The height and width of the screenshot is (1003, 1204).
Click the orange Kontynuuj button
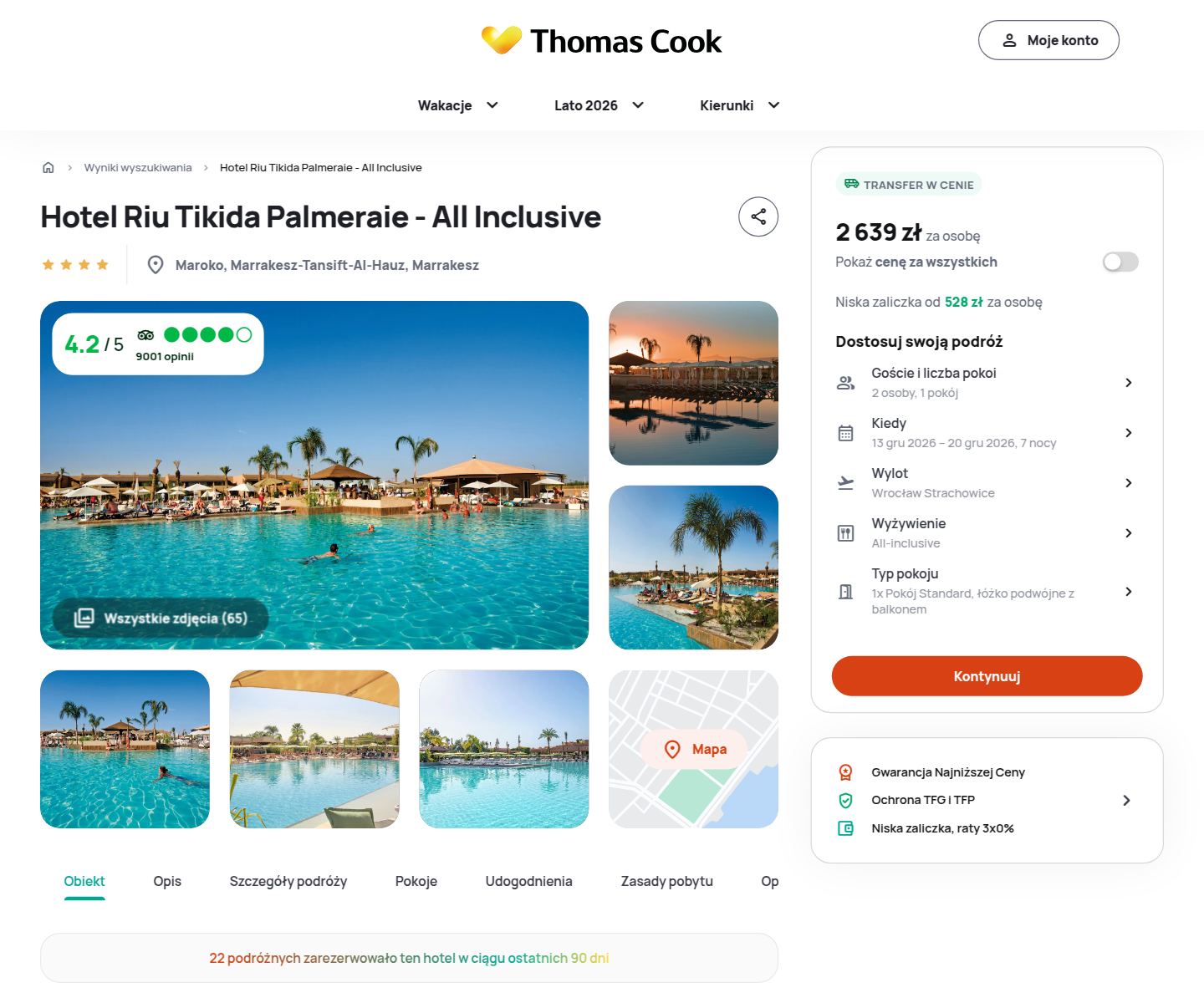[987, 676]
